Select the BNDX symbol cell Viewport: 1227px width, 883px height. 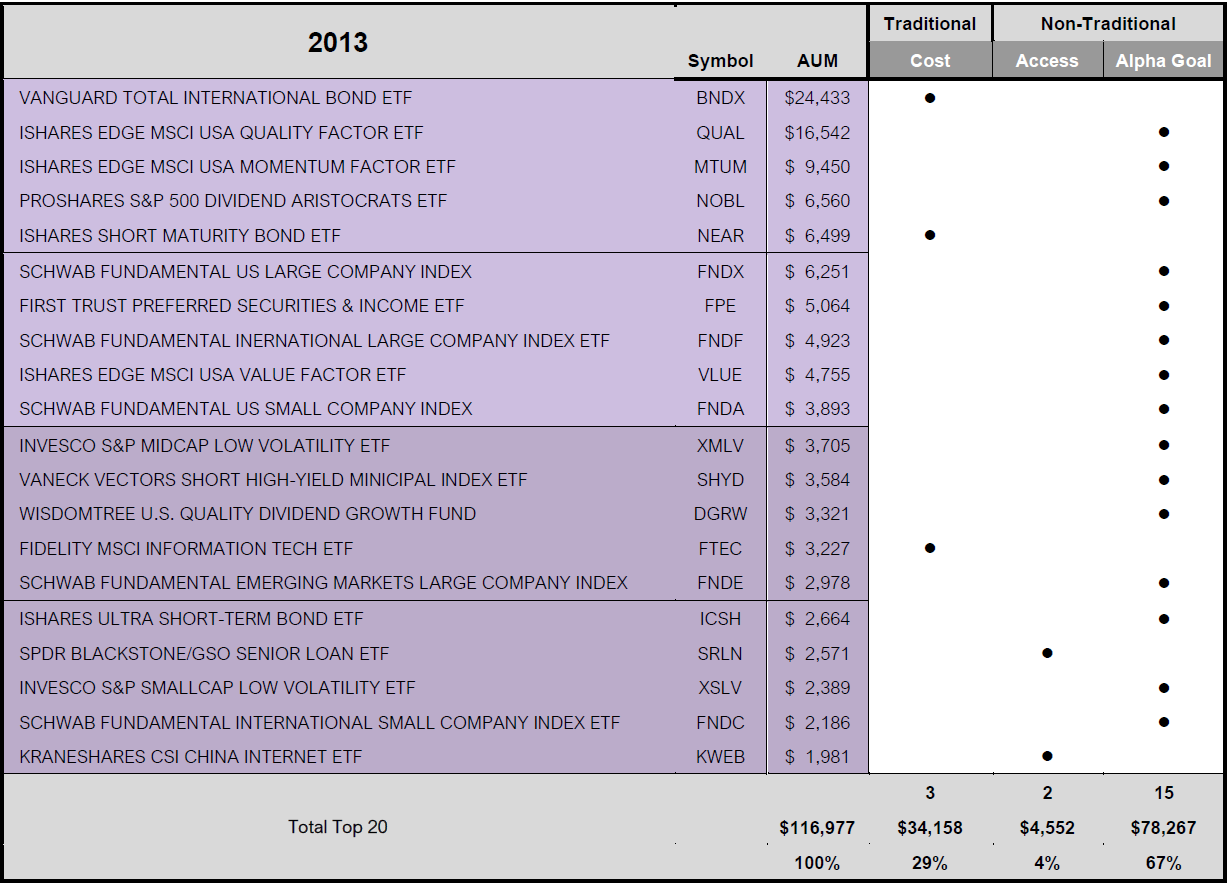coord(720,98)
